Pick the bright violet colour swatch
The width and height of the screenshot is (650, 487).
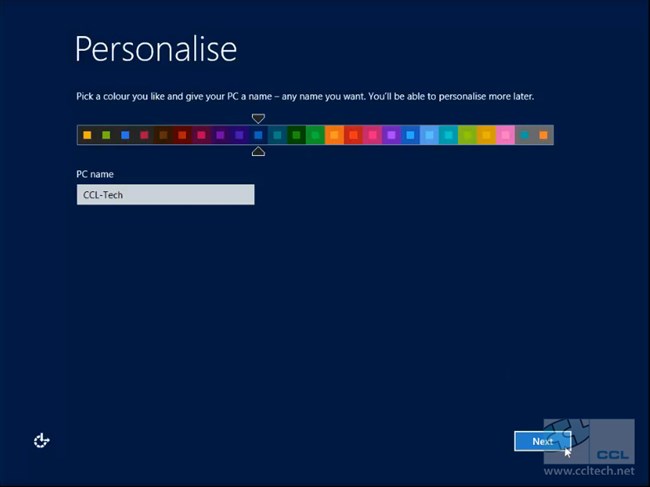point(391,135)
